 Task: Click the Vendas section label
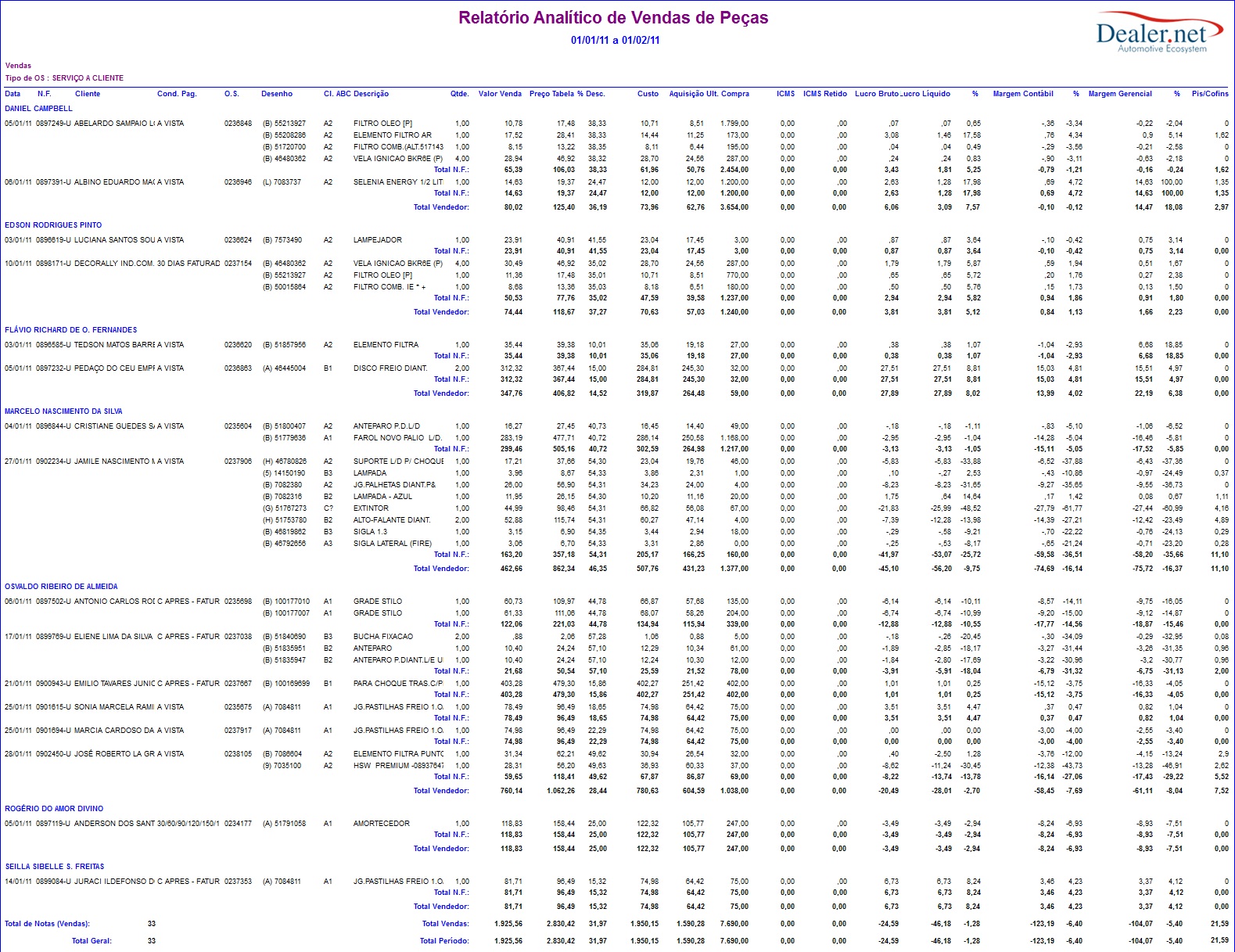pyautogui.click(x=18, y=66)
